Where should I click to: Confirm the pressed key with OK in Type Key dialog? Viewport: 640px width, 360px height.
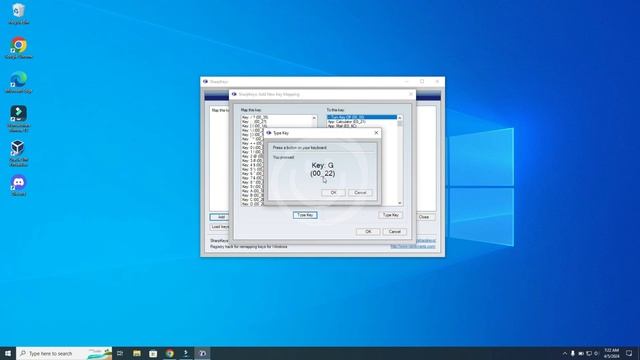click(x=333, y=193)
